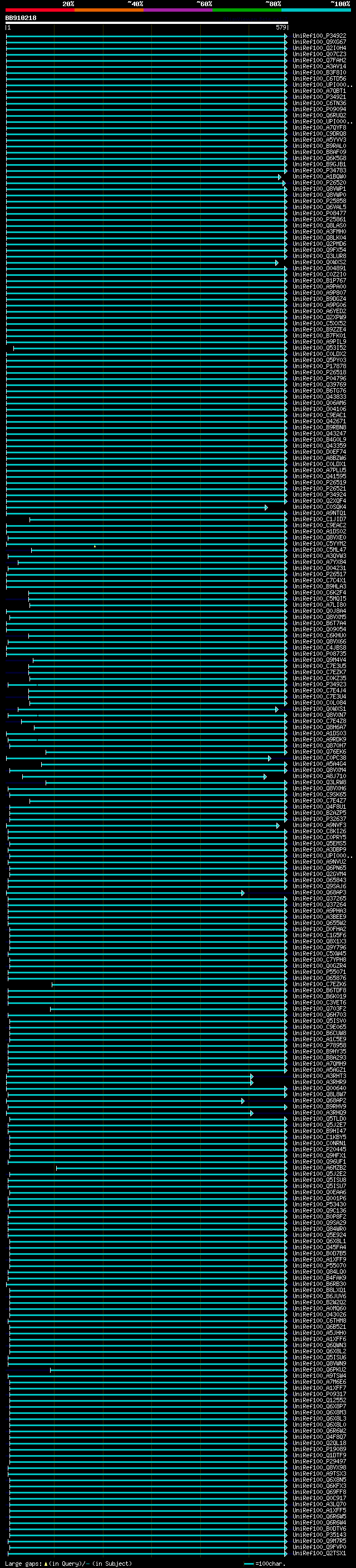
Task: Click label UniRef100_C5ML47
Action: point(319,550)
